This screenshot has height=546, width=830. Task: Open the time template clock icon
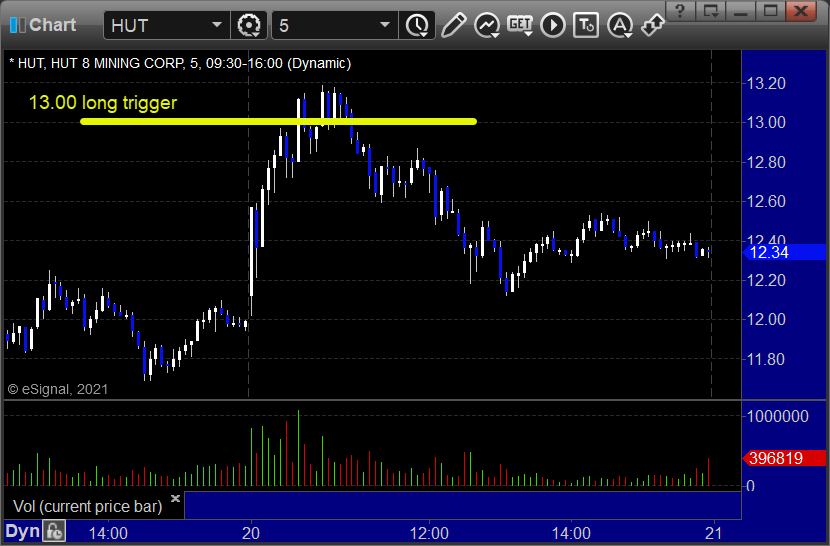tap(418, 25)
